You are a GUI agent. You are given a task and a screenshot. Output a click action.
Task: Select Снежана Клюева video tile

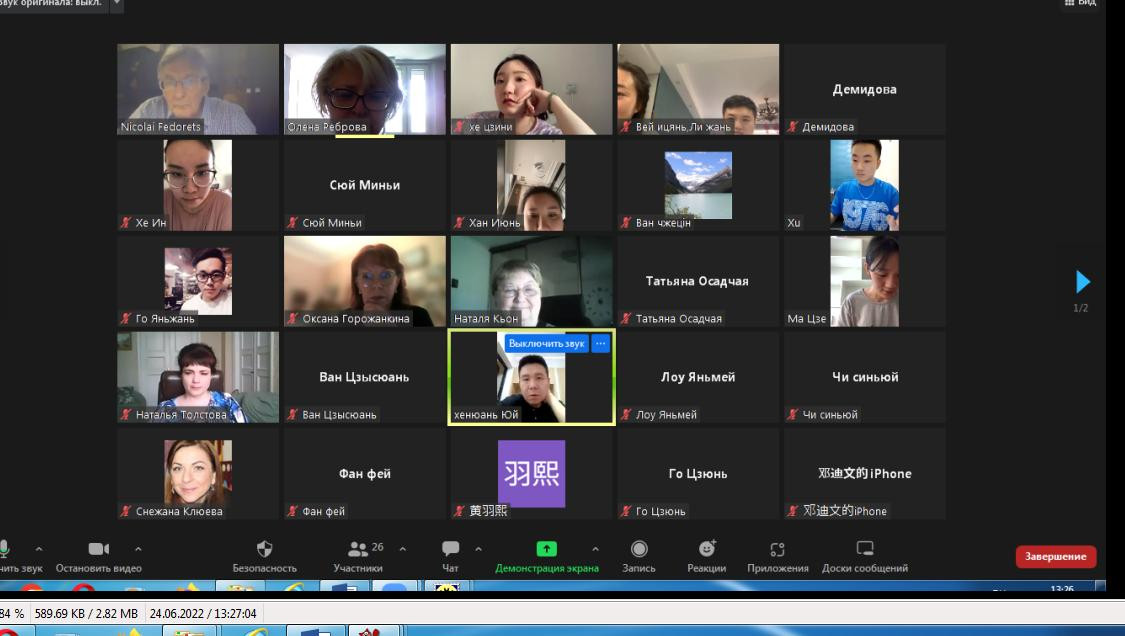[x=198, y=474]
